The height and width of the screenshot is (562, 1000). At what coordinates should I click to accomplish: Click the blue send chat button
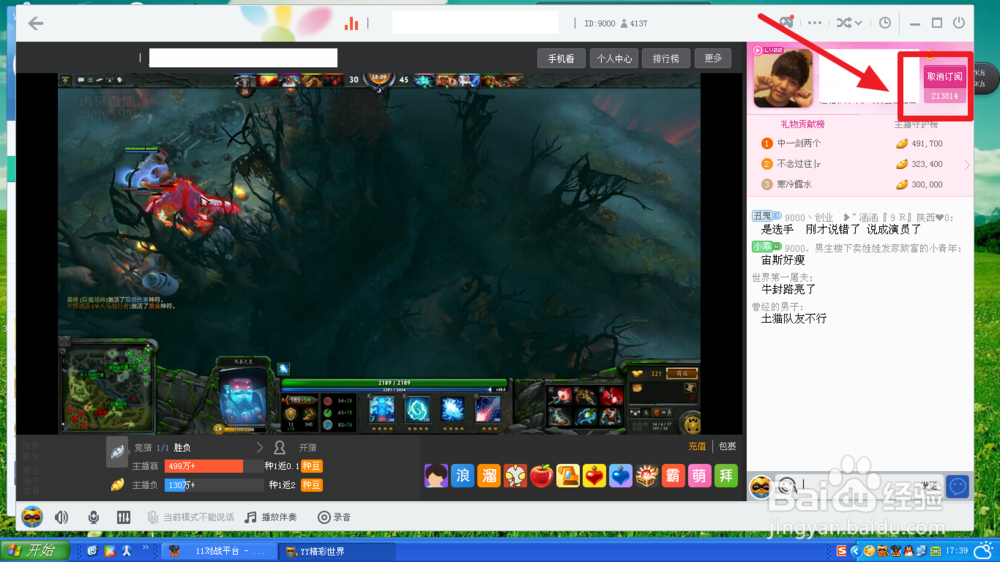[957, 487]
